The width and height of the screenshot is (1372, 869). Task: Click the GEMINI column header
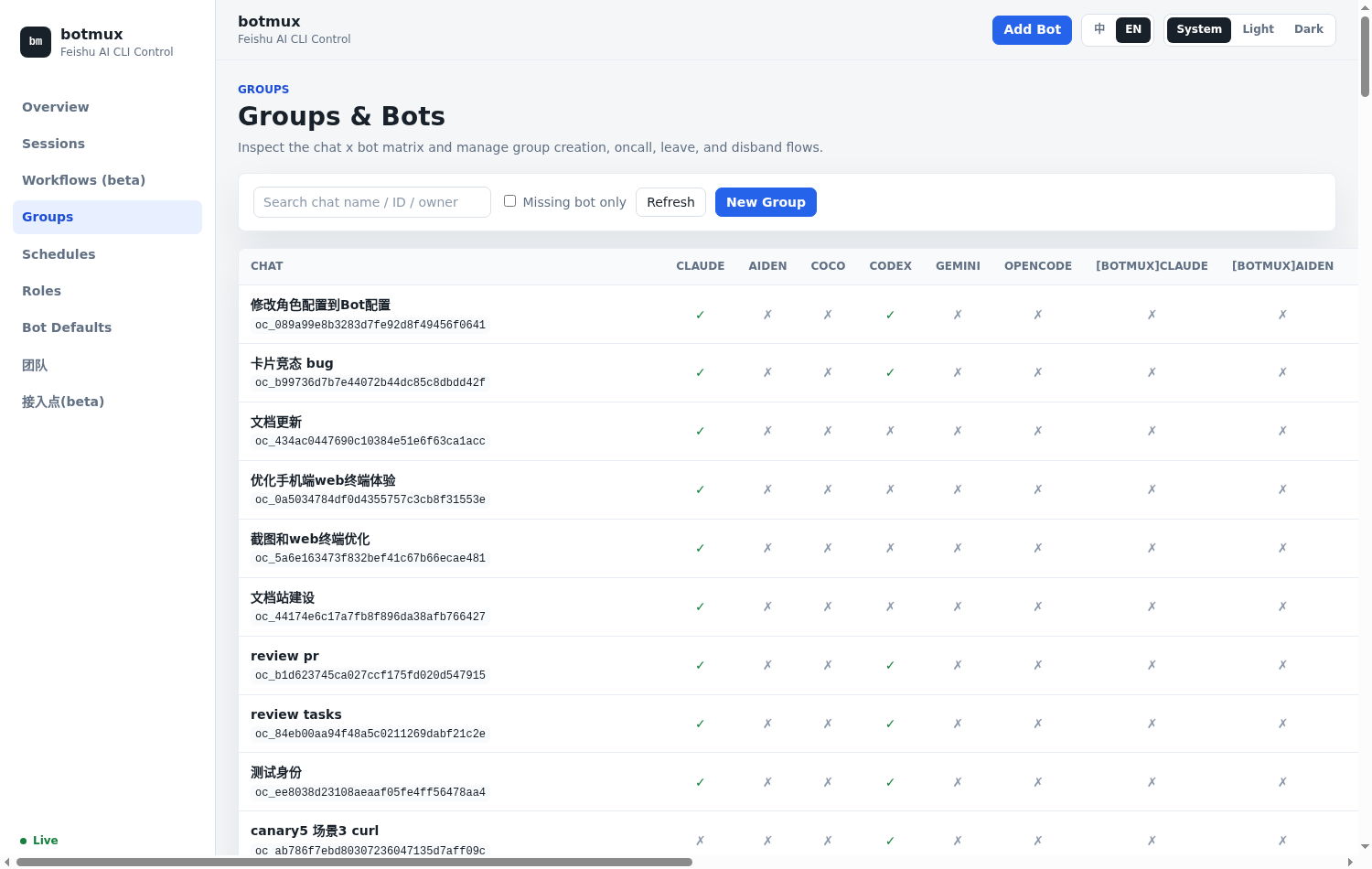click(958, 266)
